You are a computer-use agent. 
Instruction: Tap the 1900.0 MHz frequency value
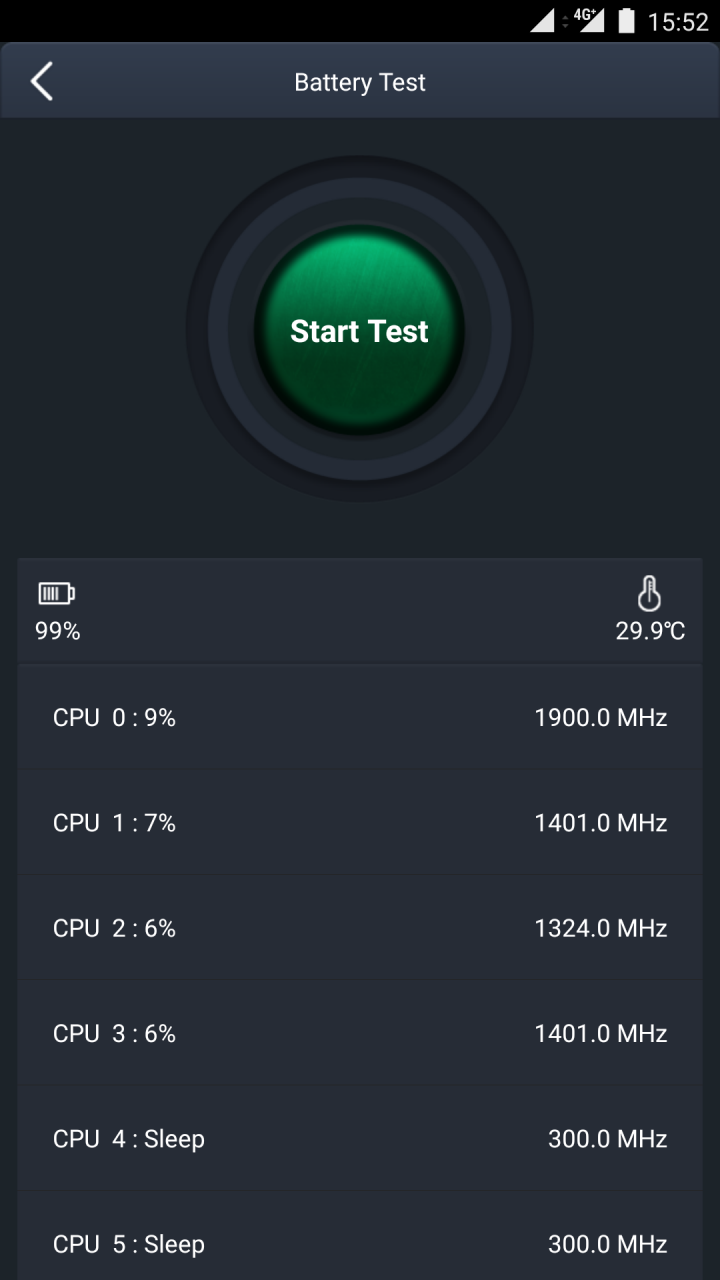click(x=601, y=717)
